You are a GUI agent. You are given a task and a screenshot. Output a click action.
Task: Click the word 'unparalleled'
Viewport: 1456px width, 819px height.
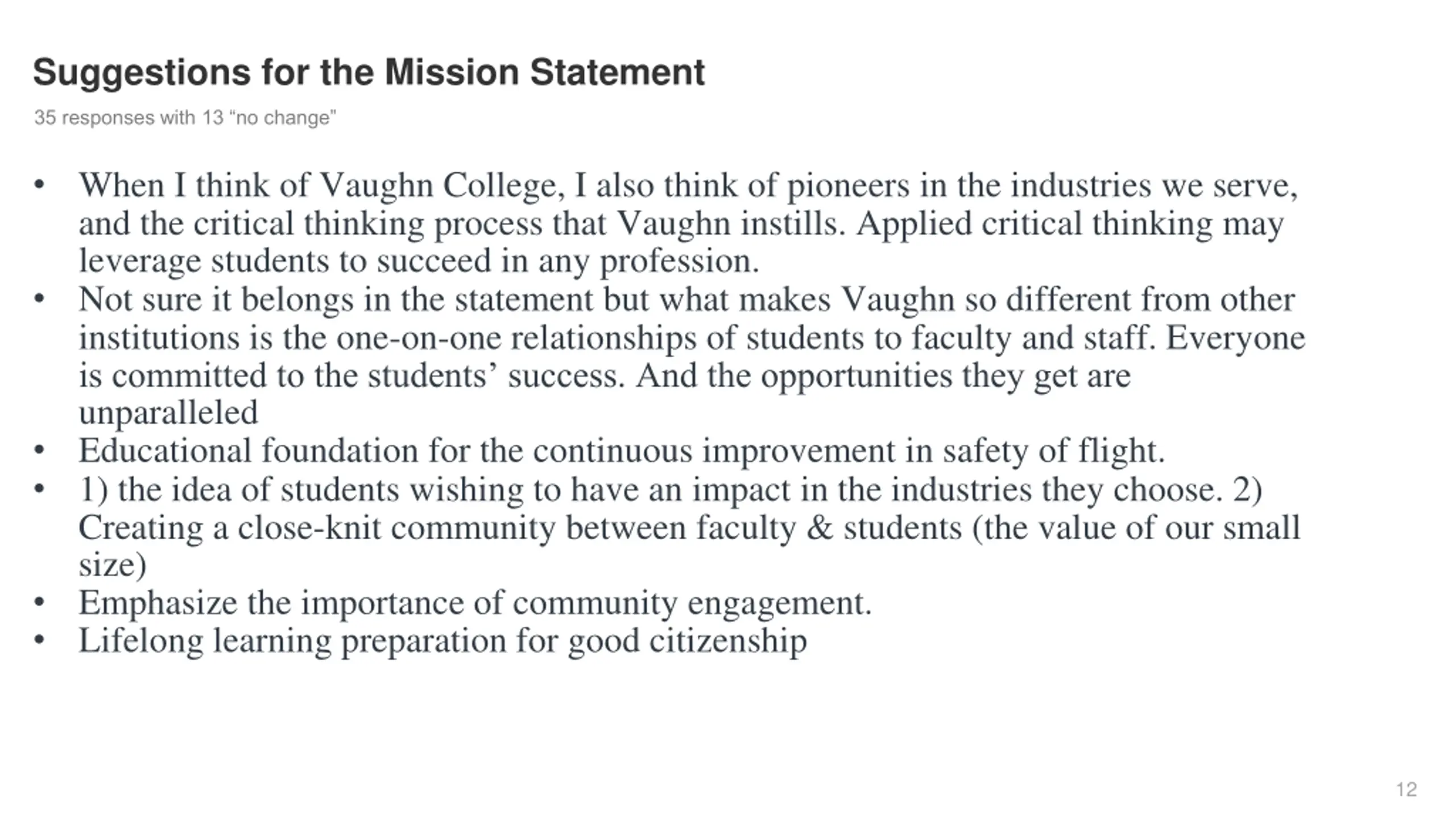coord(168,412)
